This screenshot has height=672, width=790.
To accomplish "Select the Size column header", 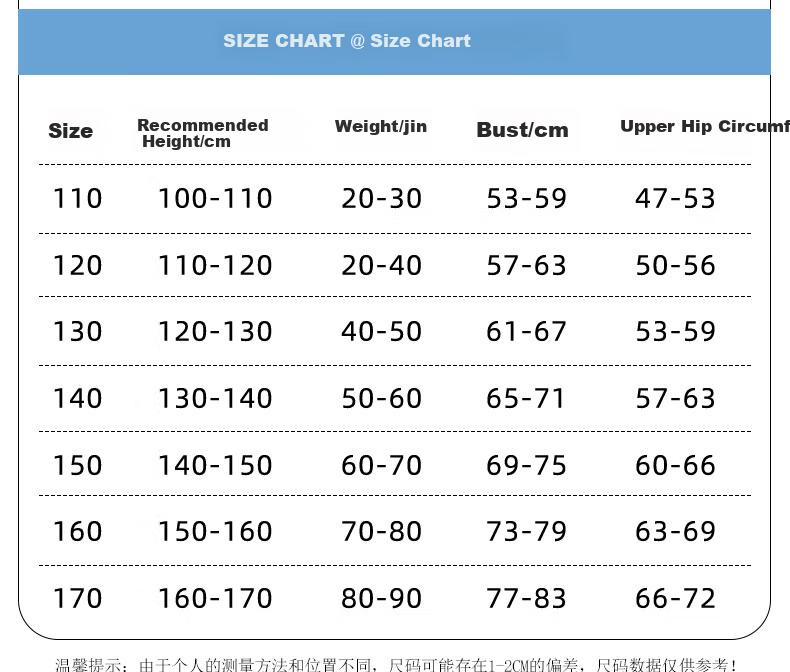I will (71, 131).
